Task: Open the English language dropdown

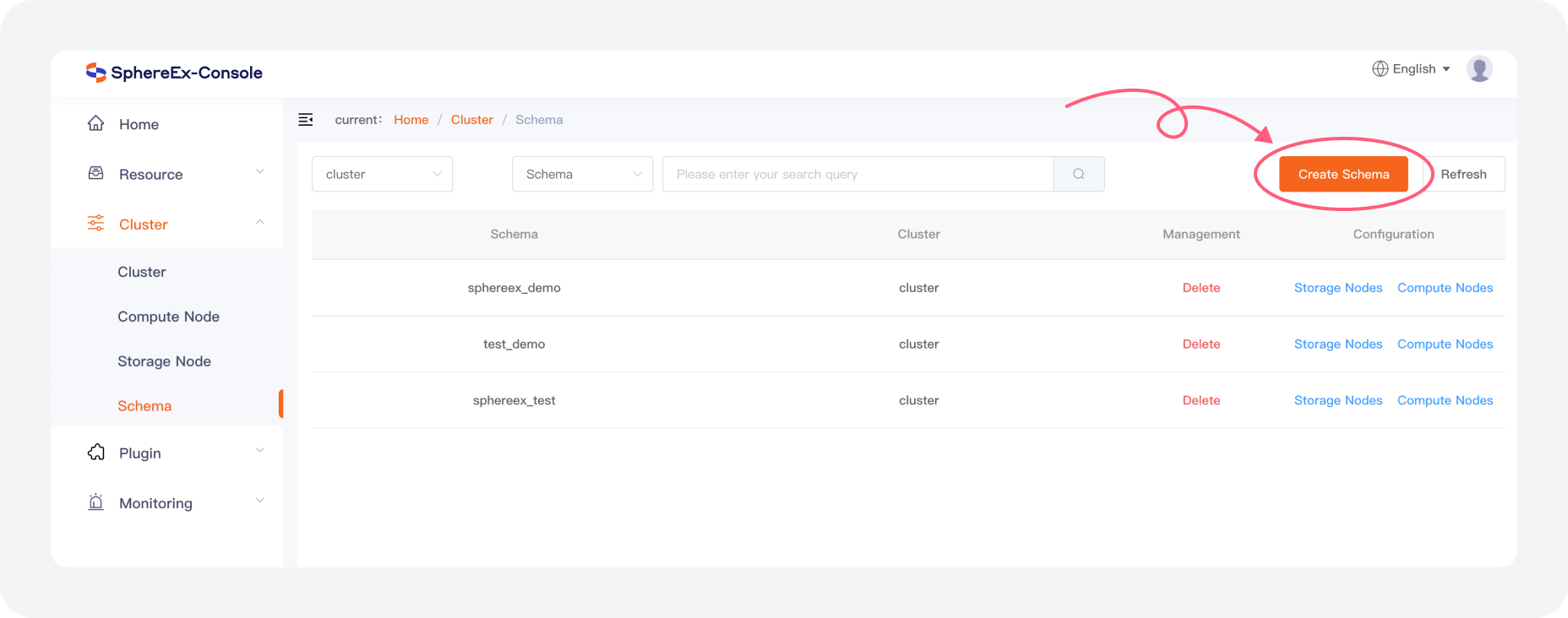Action: (x=1411, y=69)
